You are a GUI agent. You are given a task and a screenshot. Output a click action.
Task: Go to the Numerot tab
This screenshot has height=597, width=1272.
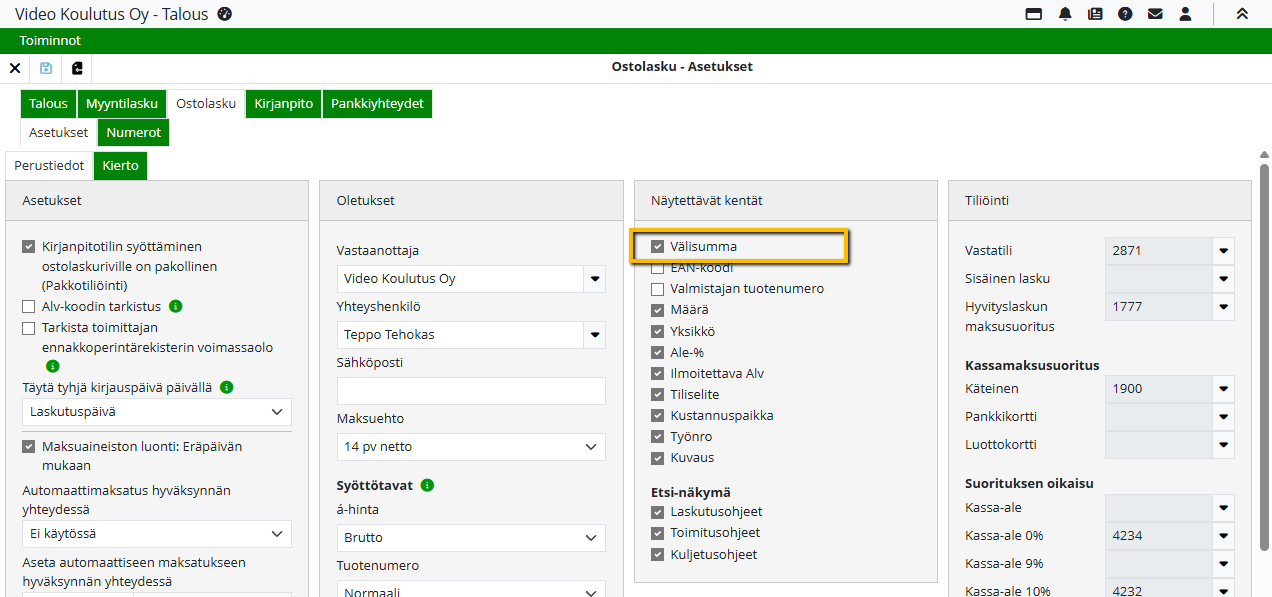pos(133,132)
